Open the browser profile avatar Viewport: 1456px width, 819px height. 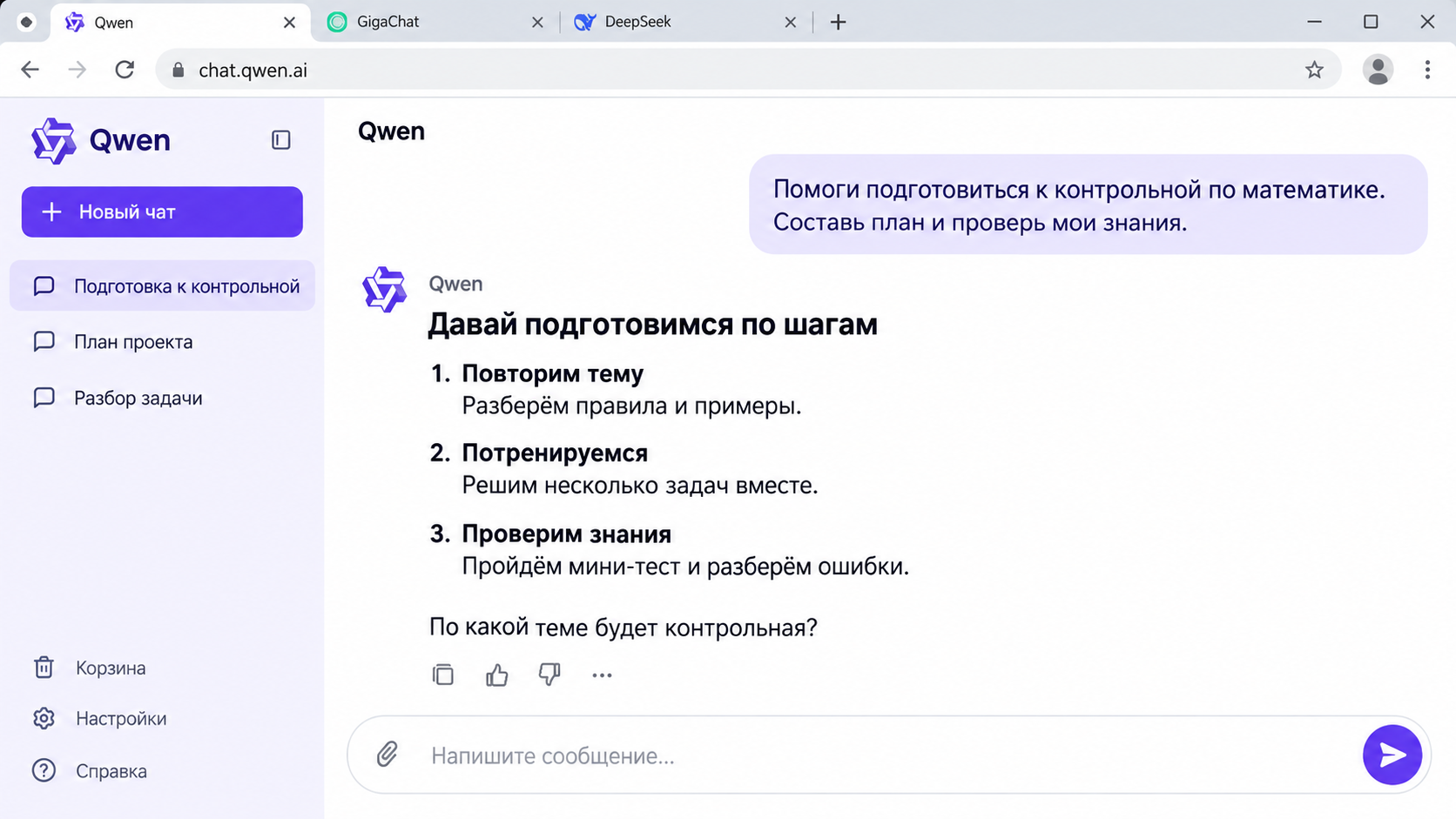click(1378, 70)
